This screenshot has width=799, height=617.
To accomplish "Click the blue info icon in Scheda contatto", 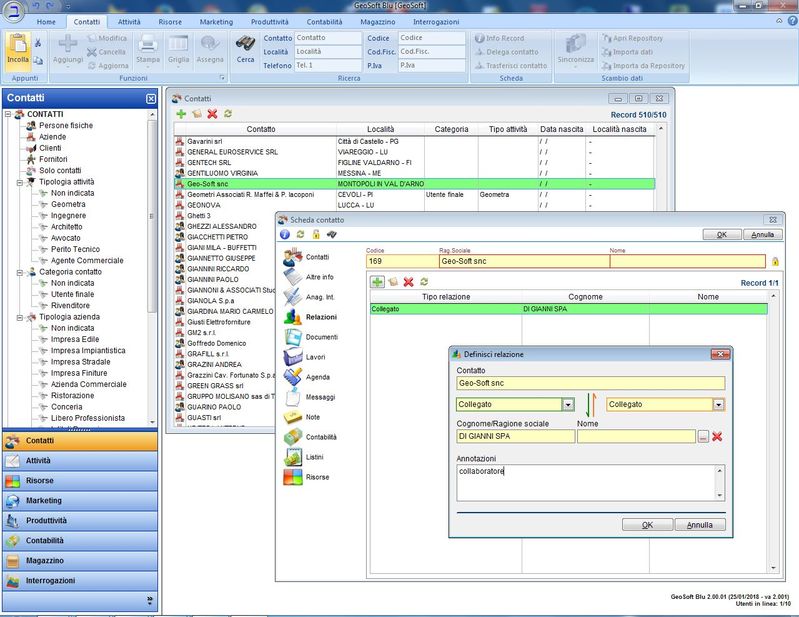I will tap(285, 234).
